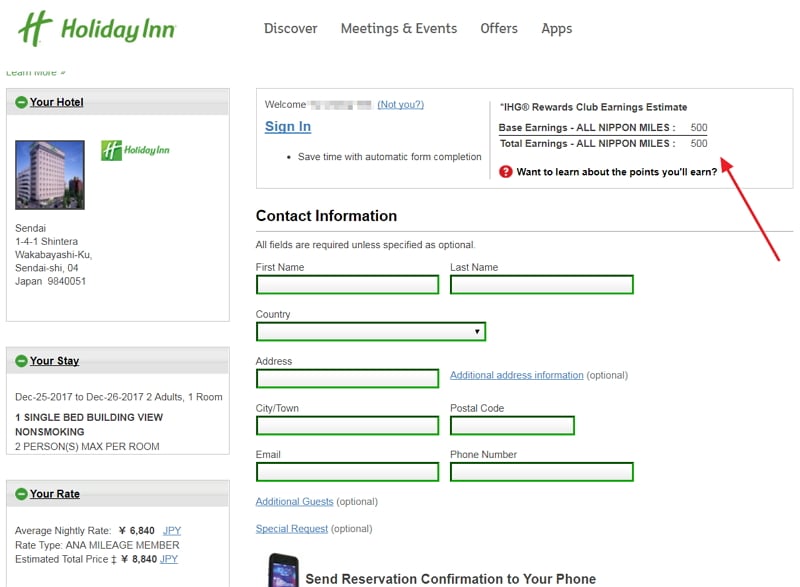Focus the Email field
Viewport: 800px width, 587px height.
tap(347, 472)
